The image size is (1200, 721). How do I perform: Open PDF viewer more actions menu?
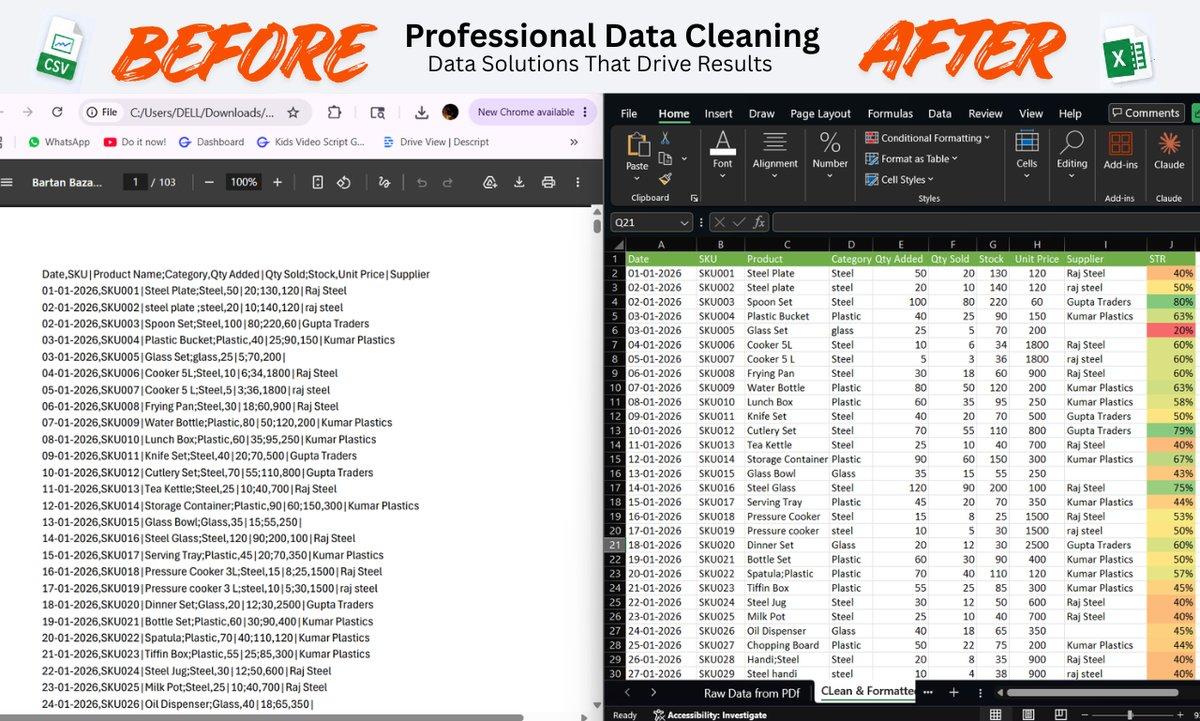[578, 182]
